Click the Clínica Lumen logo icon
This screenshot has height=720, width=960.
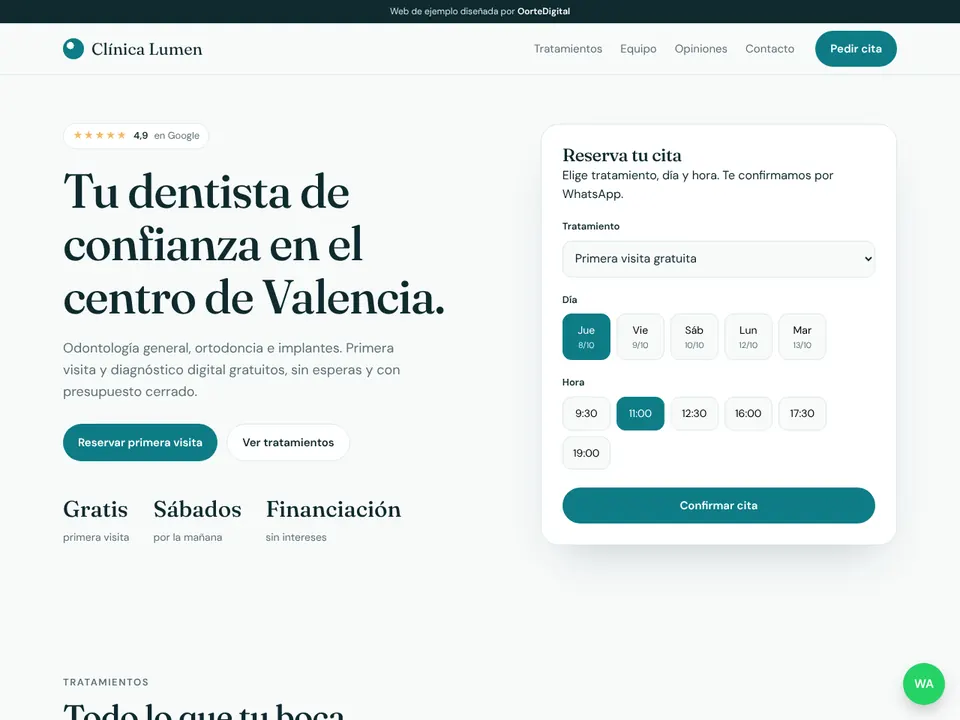coord(73,49)
